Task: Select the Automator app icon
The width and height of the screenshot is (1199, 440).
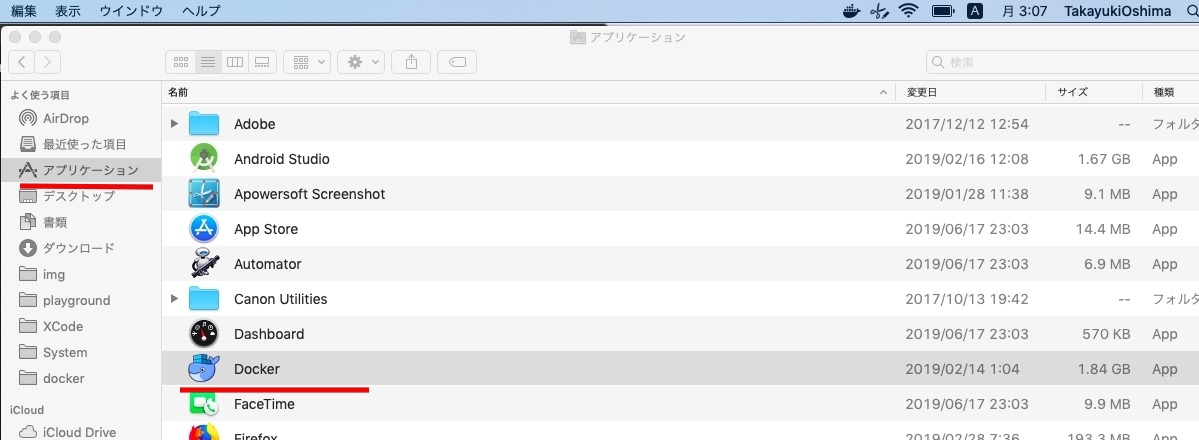Action: [204, 264]
